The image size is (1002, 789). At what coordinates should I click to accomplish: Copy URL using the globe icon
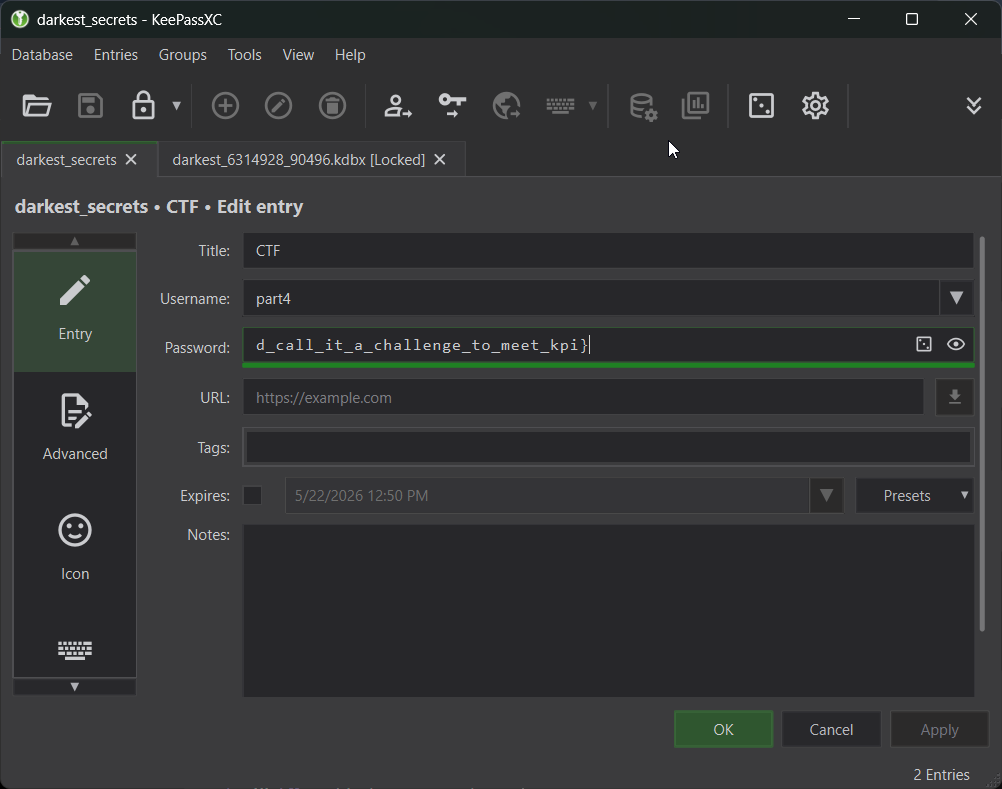506,105
